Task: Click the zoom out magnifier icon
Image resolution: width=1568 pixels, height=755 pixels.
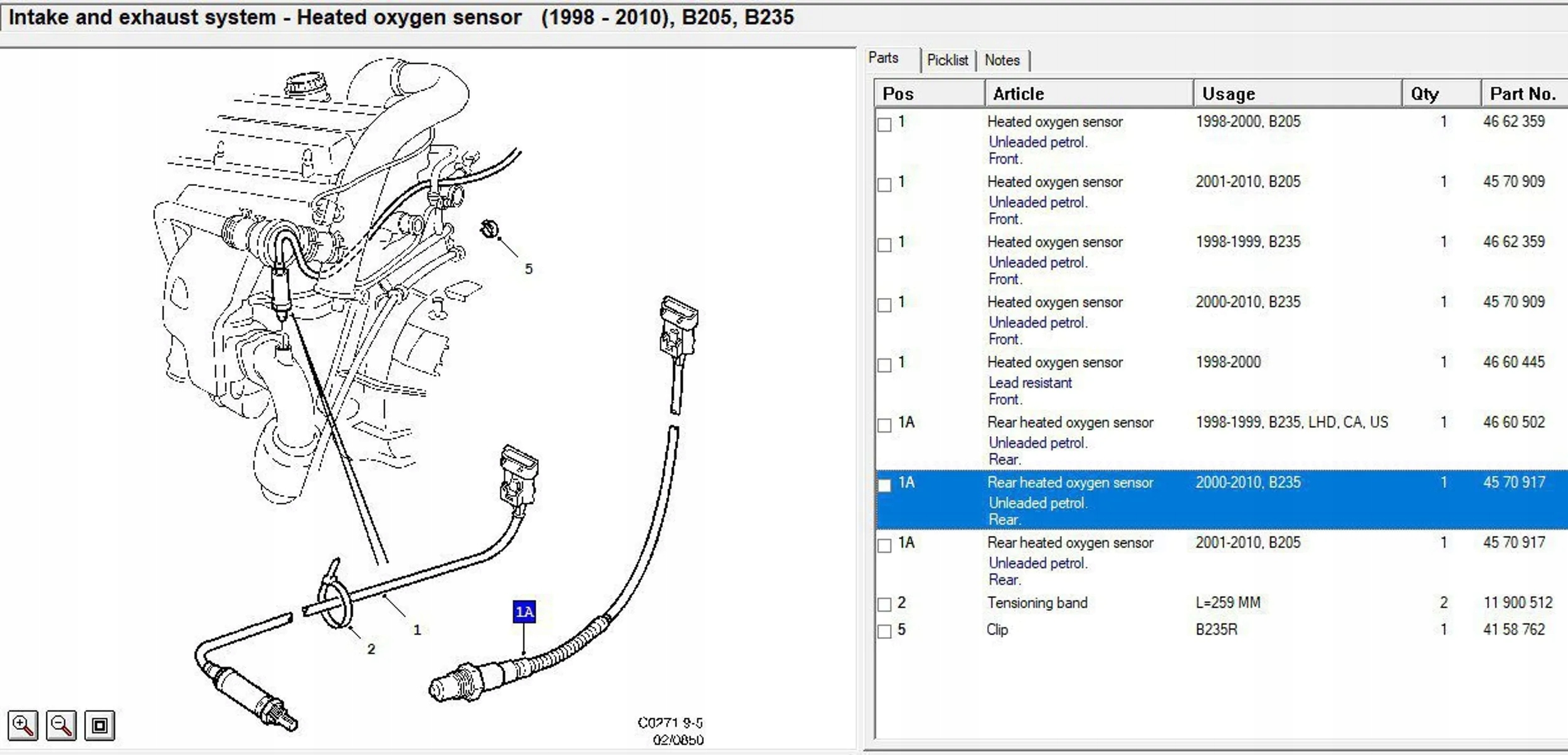Action: (61, 726)
